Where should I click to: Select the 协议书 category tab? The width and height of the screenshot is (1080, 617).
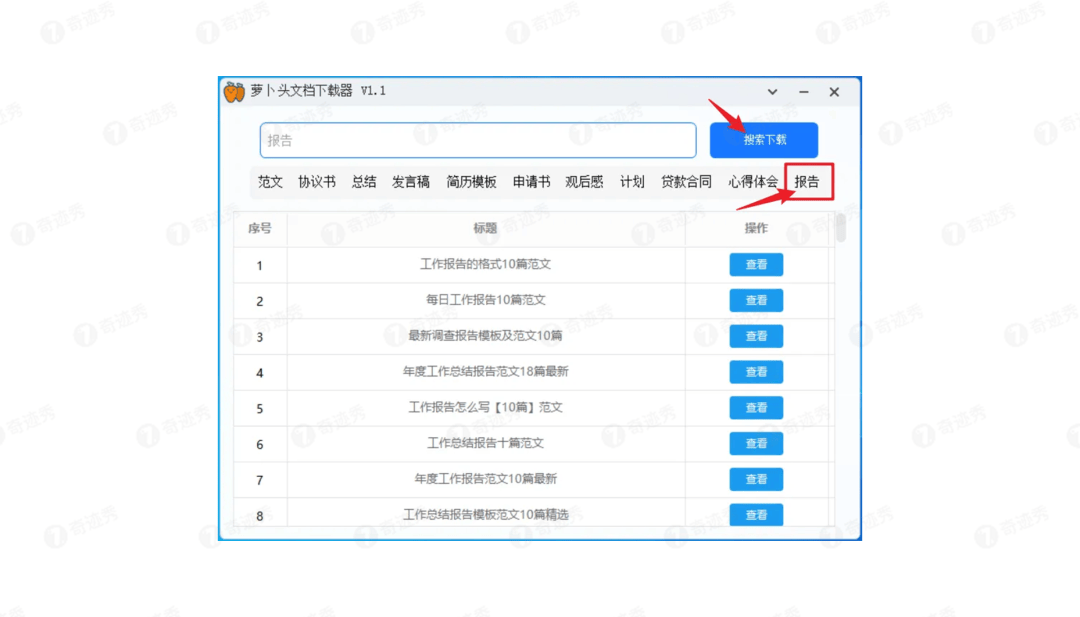point(317,182)
